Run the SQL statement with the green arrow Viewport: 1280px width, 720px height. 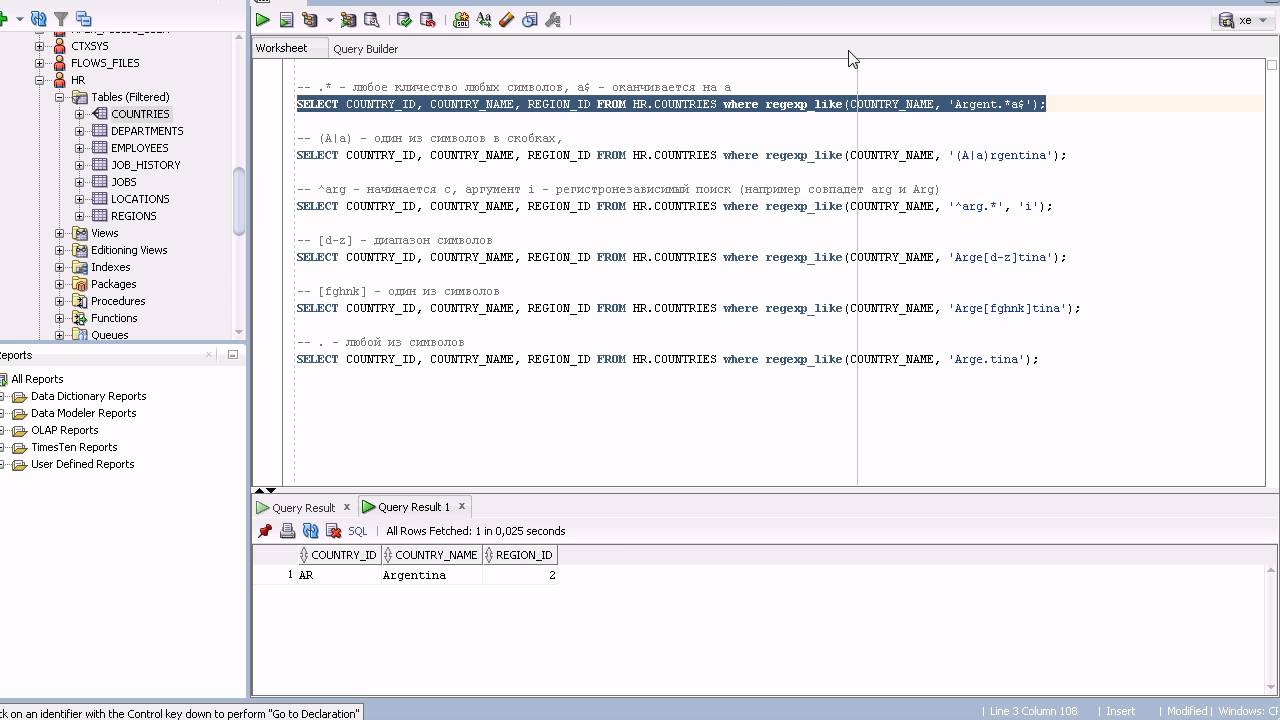click(x=263, y=19)
